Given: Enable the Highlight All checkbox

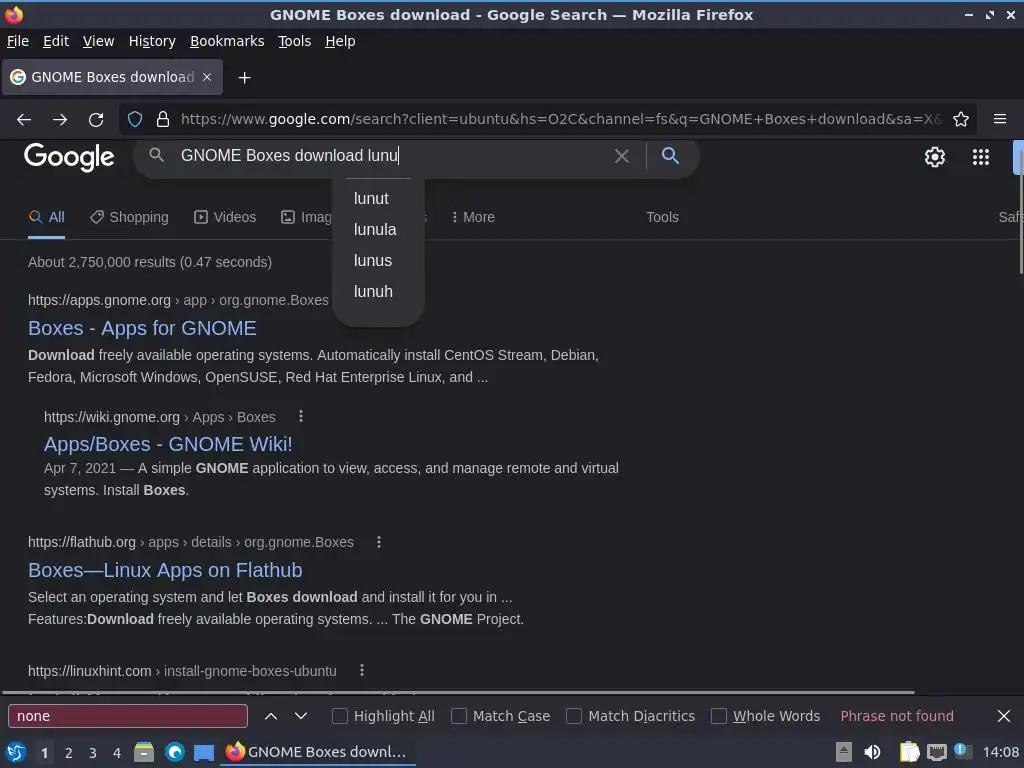Looking at the screenshot, I should (340, 716).
